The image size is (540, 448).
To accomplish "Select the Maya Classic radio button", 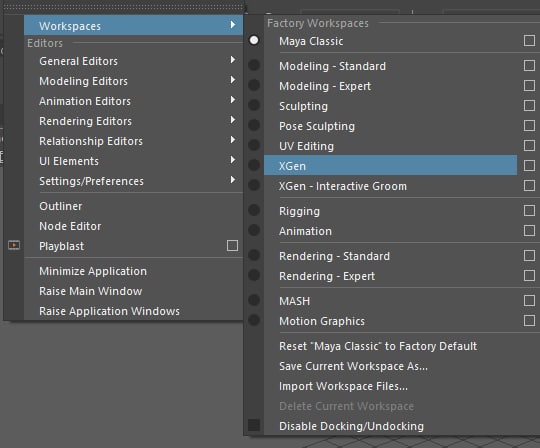I will pos(254,40).
